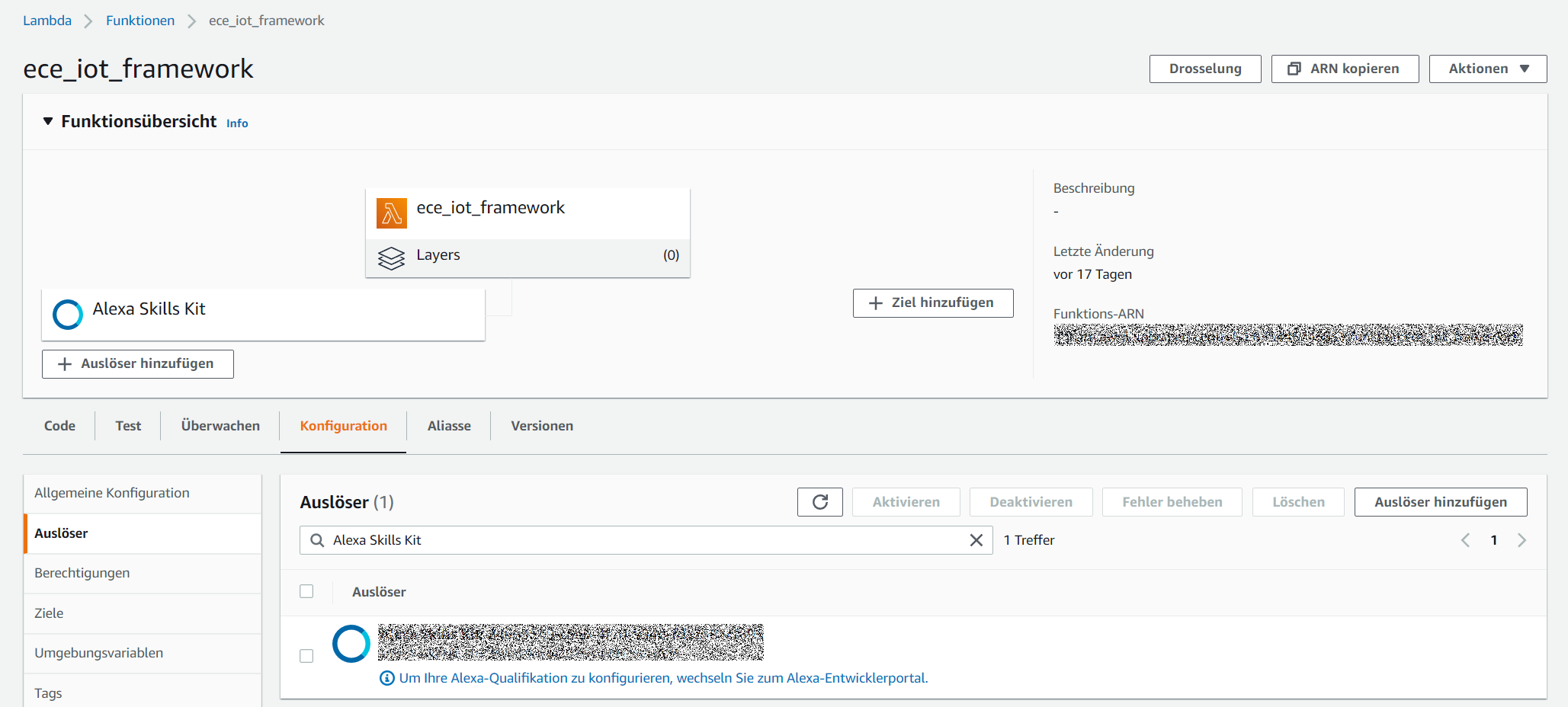Click inside the Auslöser search input field

pos(610,540)
